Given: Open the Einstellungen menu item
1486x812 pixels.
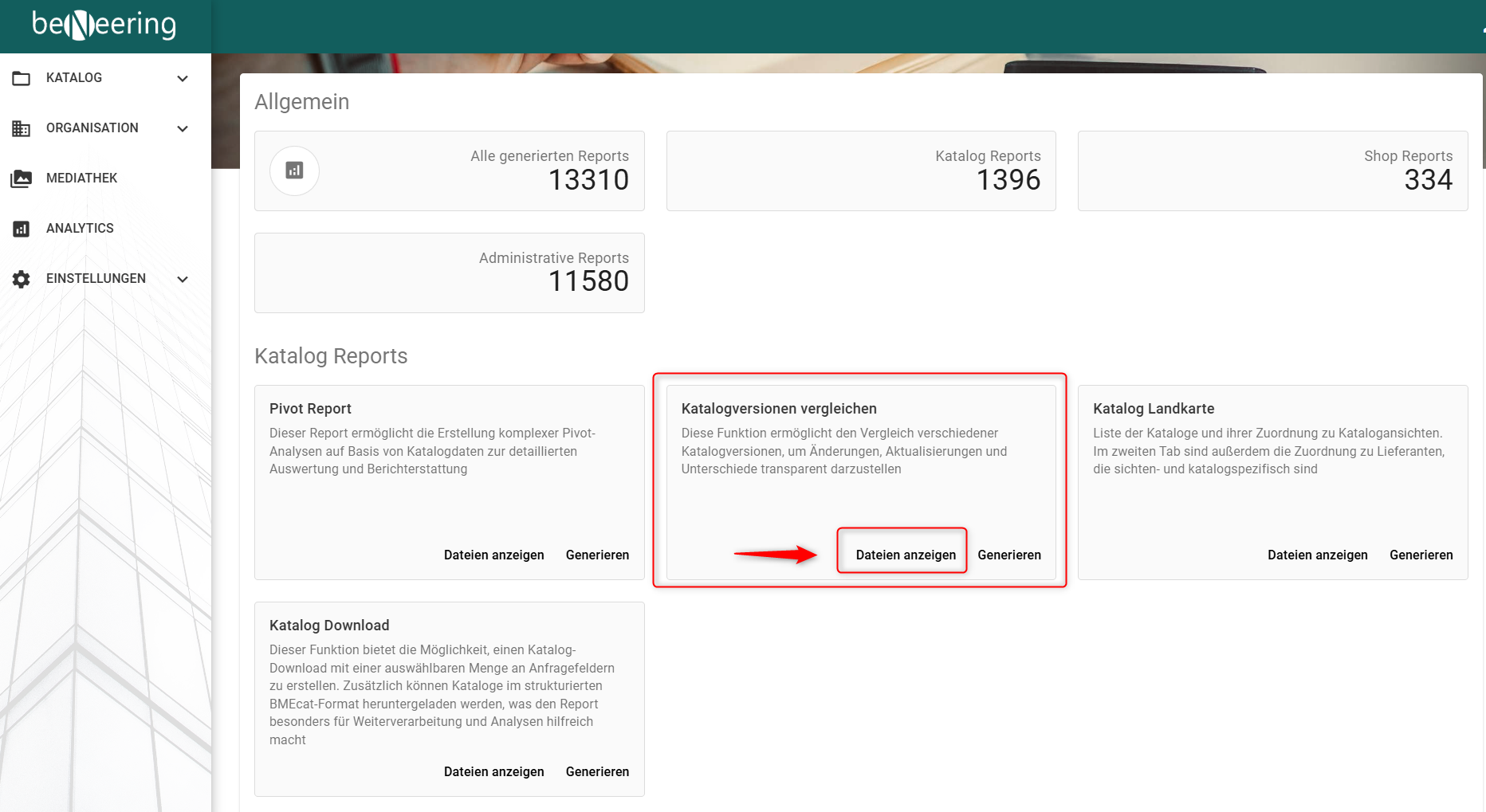Looking at the screenshot, I should [x=105, y=279].
